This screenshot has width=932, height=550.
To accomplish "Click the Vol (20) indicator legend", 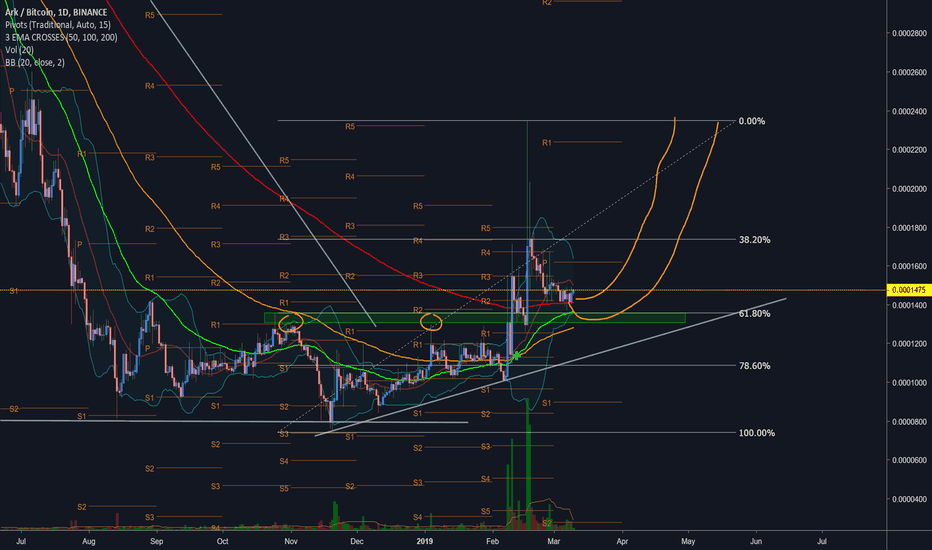I will point(19,50).
